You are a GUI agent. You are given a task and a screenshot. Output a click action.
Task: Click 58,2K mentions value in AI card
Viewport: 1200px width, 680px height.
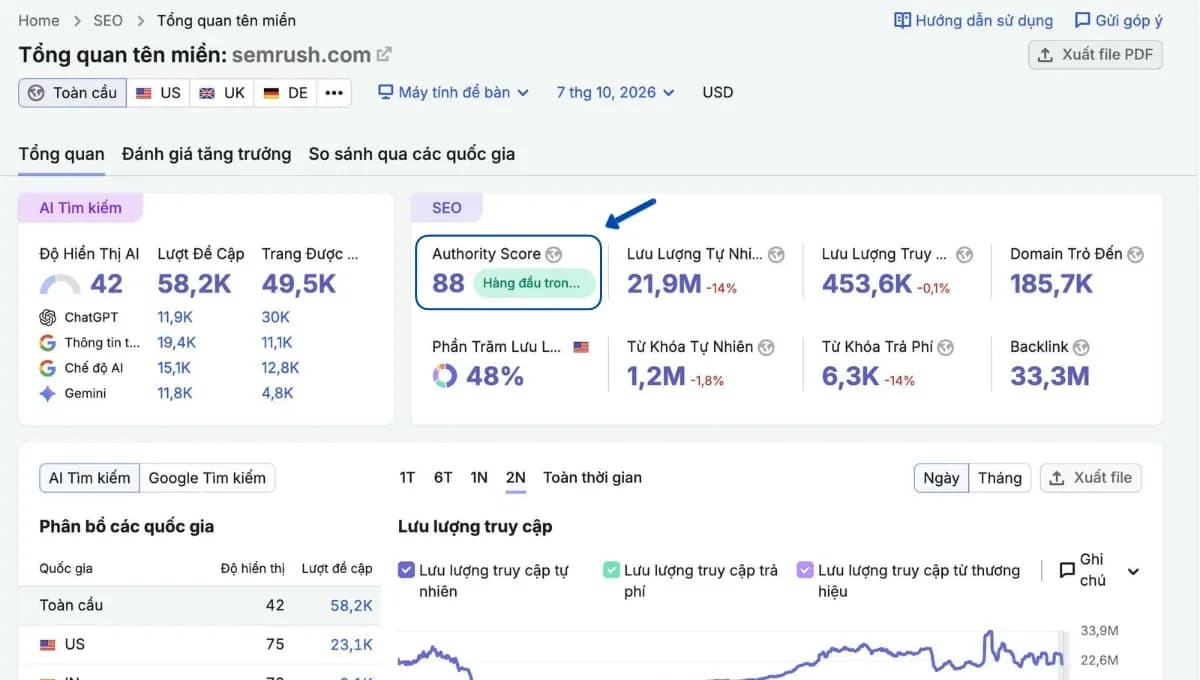pyautogui.click(x=195, y=284)
